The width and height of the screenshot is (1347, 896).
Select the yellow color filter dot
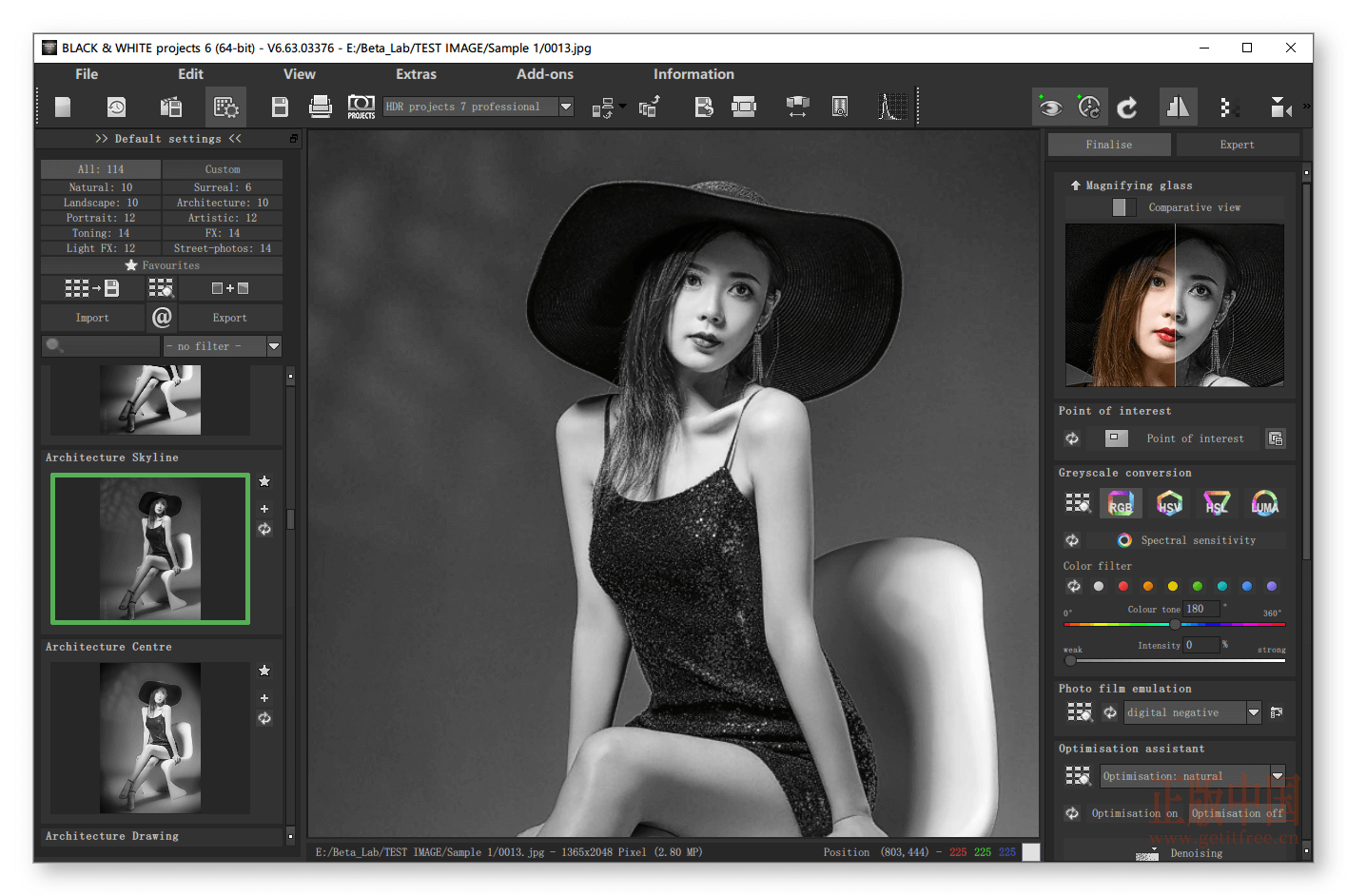1173,586
